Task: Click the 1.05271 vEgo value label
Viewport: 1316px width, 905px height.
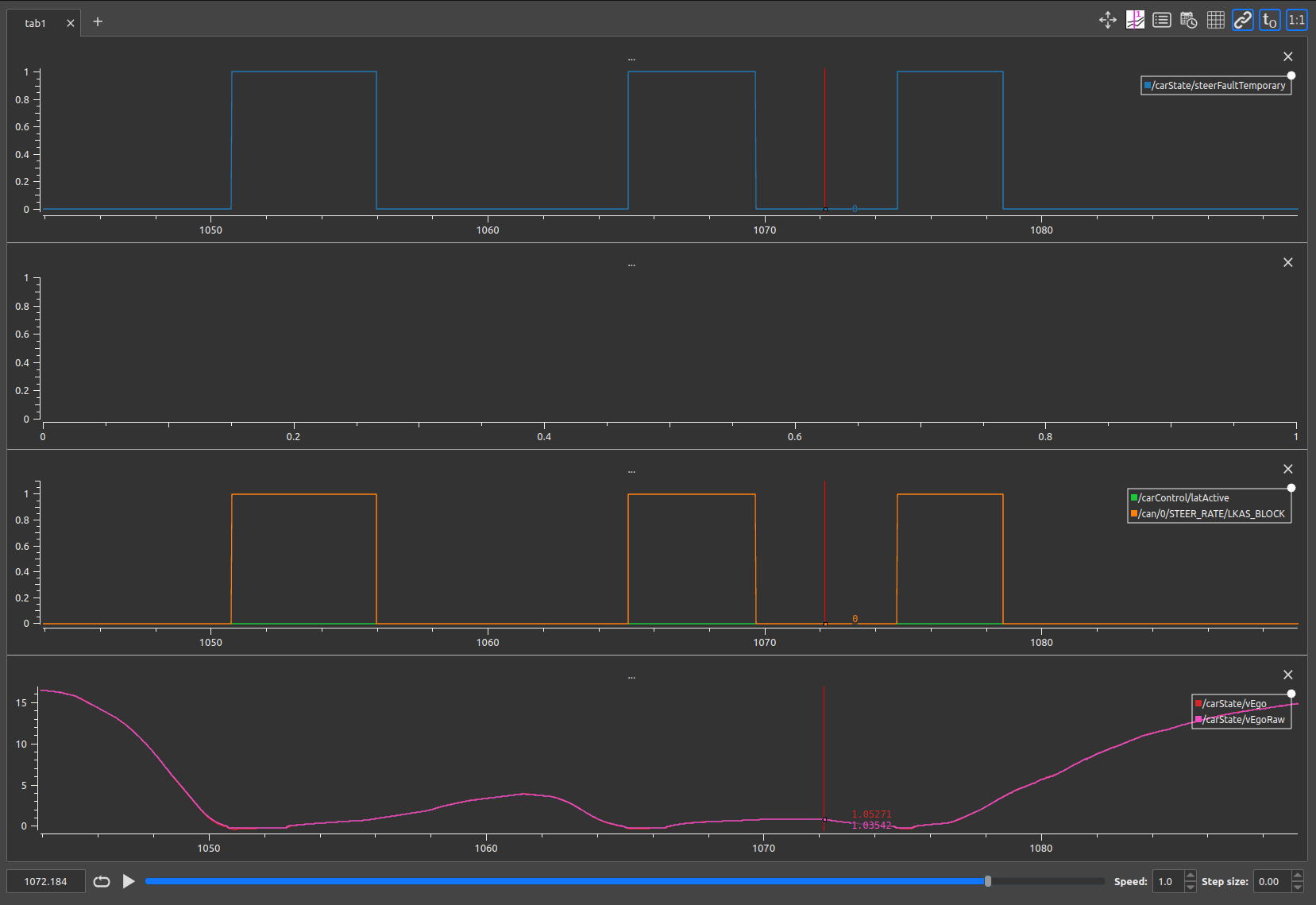Action: coord(871,814)
